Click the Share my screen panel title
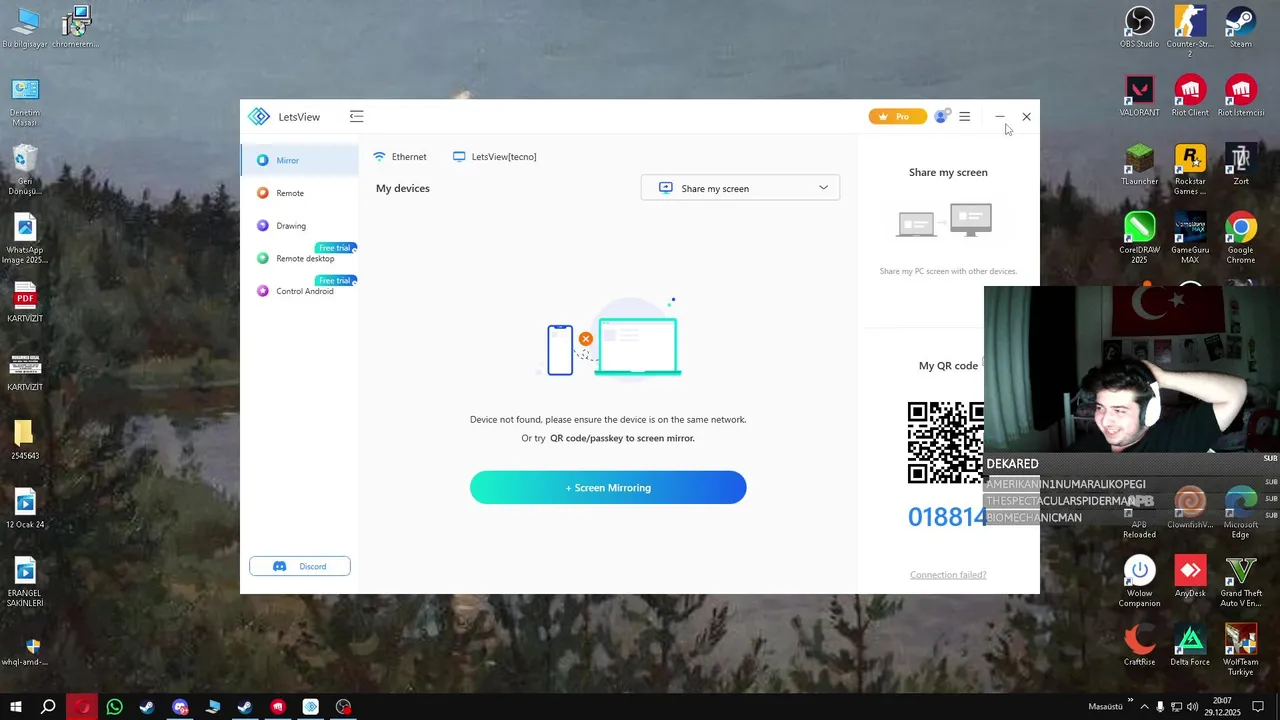1280x720 pixels. [x=948, y=172]
